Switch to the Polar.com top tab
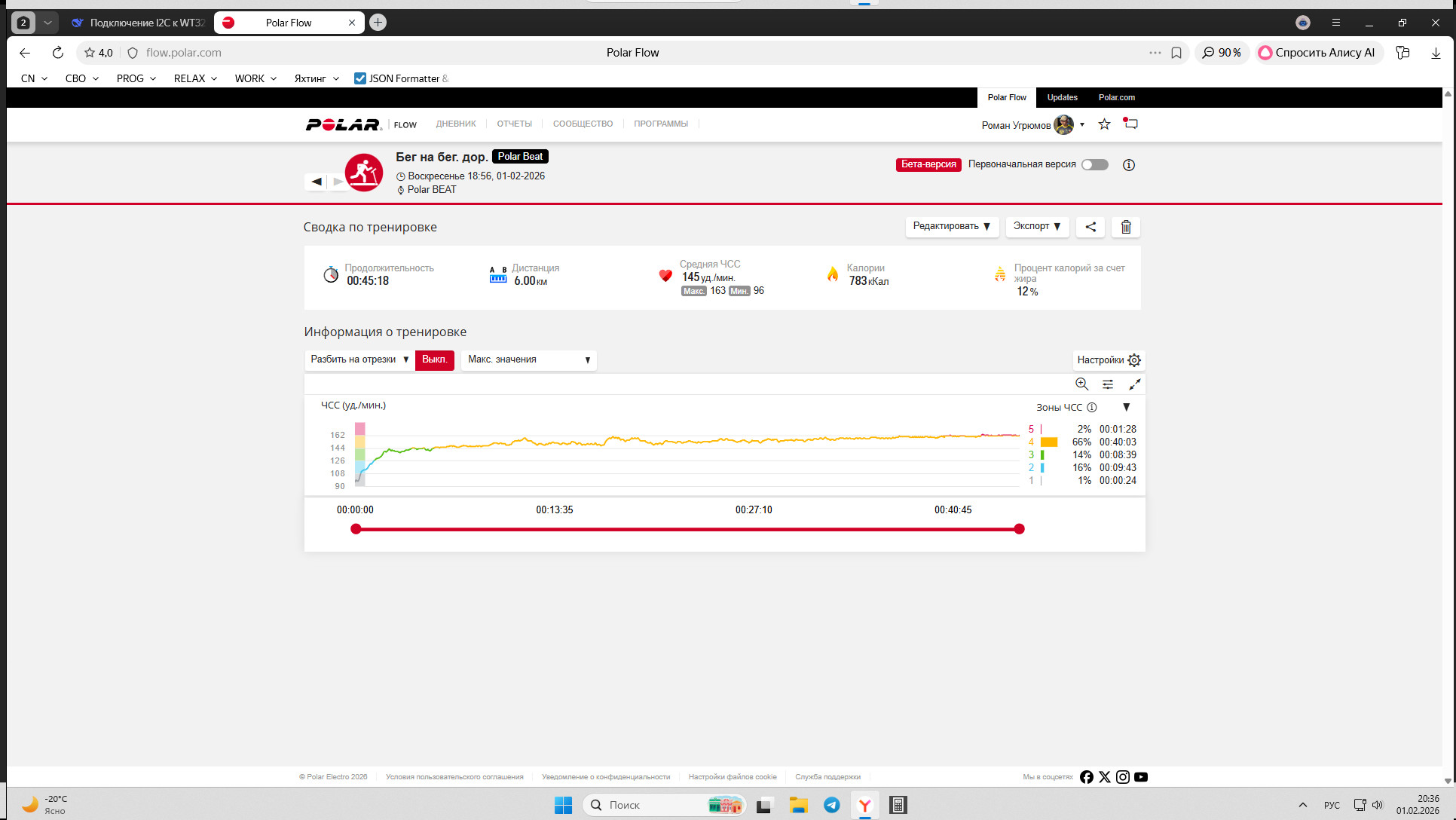The width and height of the screenshot is (1456, 820). 1117,98
